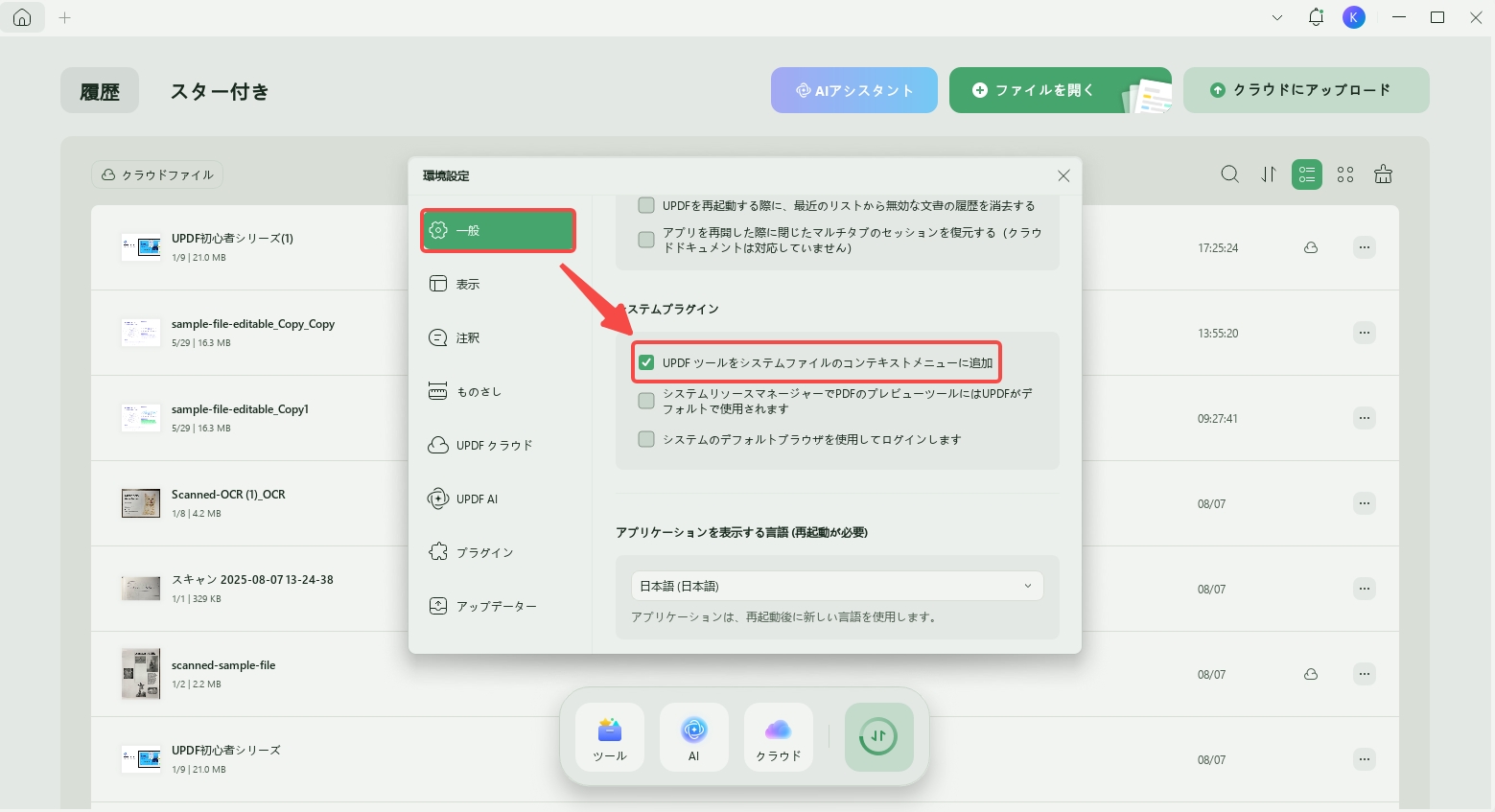Switch to list view icon
Image resolution: width=1495 pixels, height=812 pixels.
(x=1307, y=174)
